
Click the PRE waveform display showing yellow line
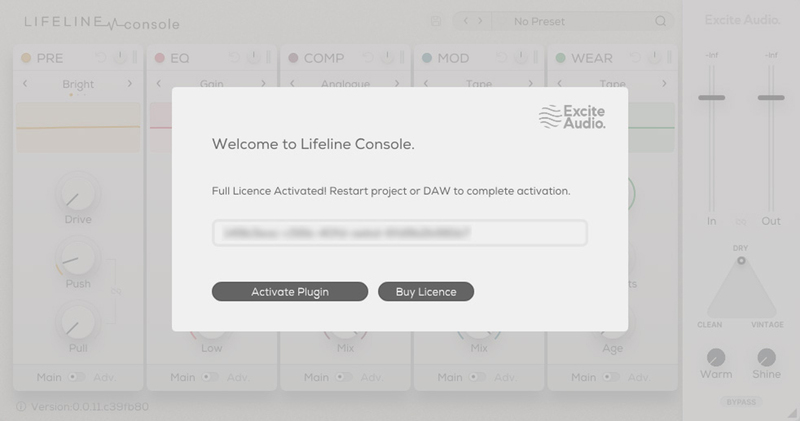click(x=78, y=127)
